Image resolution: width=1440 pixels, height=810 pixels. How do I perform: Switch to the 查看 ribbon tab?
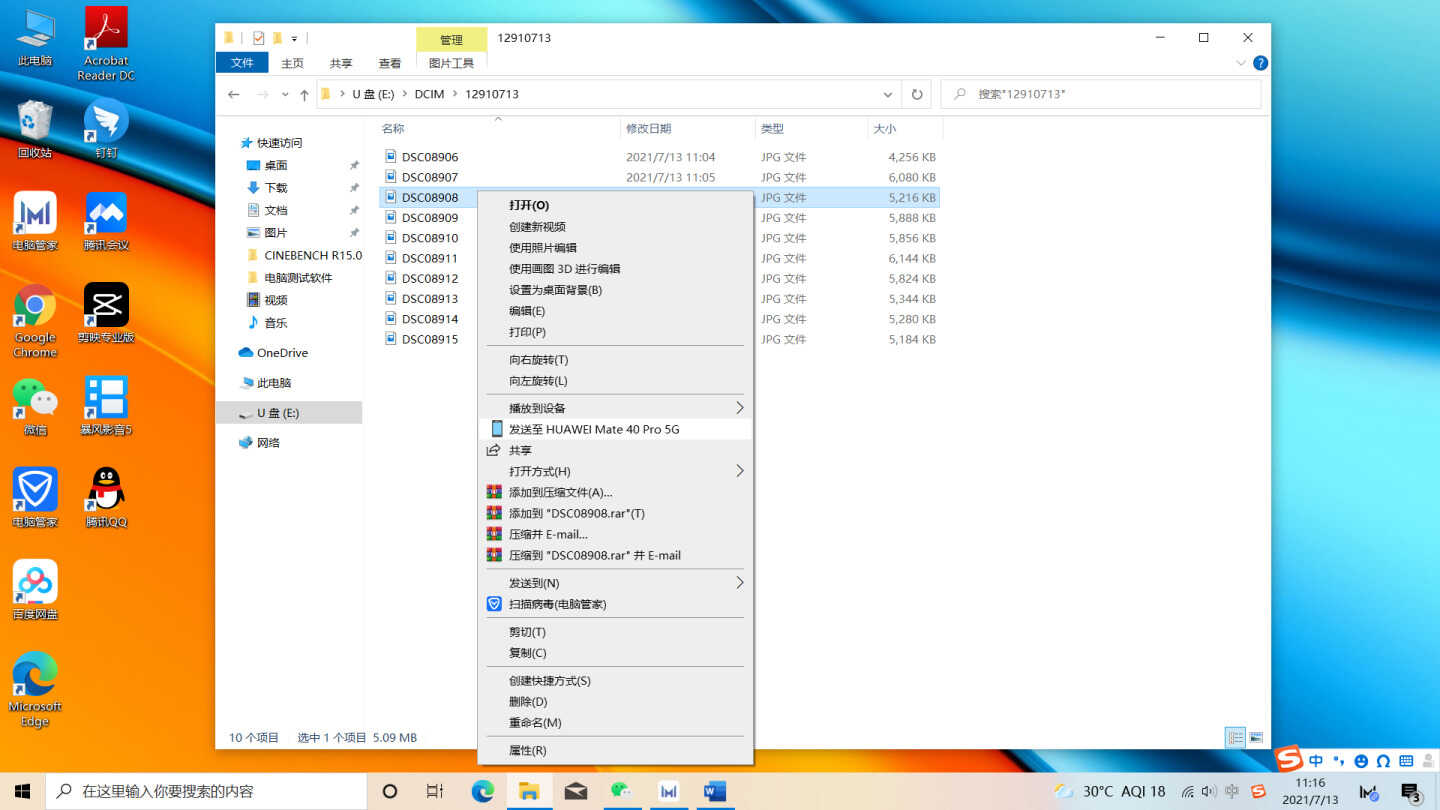point(390,63)
